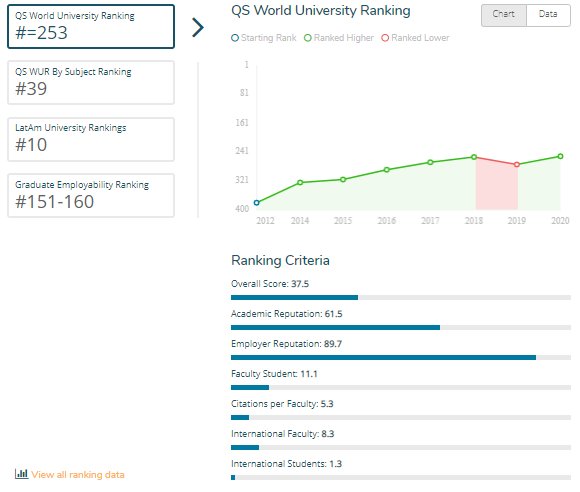
Task: Switch to the Chart view
Action: point(503,15)
